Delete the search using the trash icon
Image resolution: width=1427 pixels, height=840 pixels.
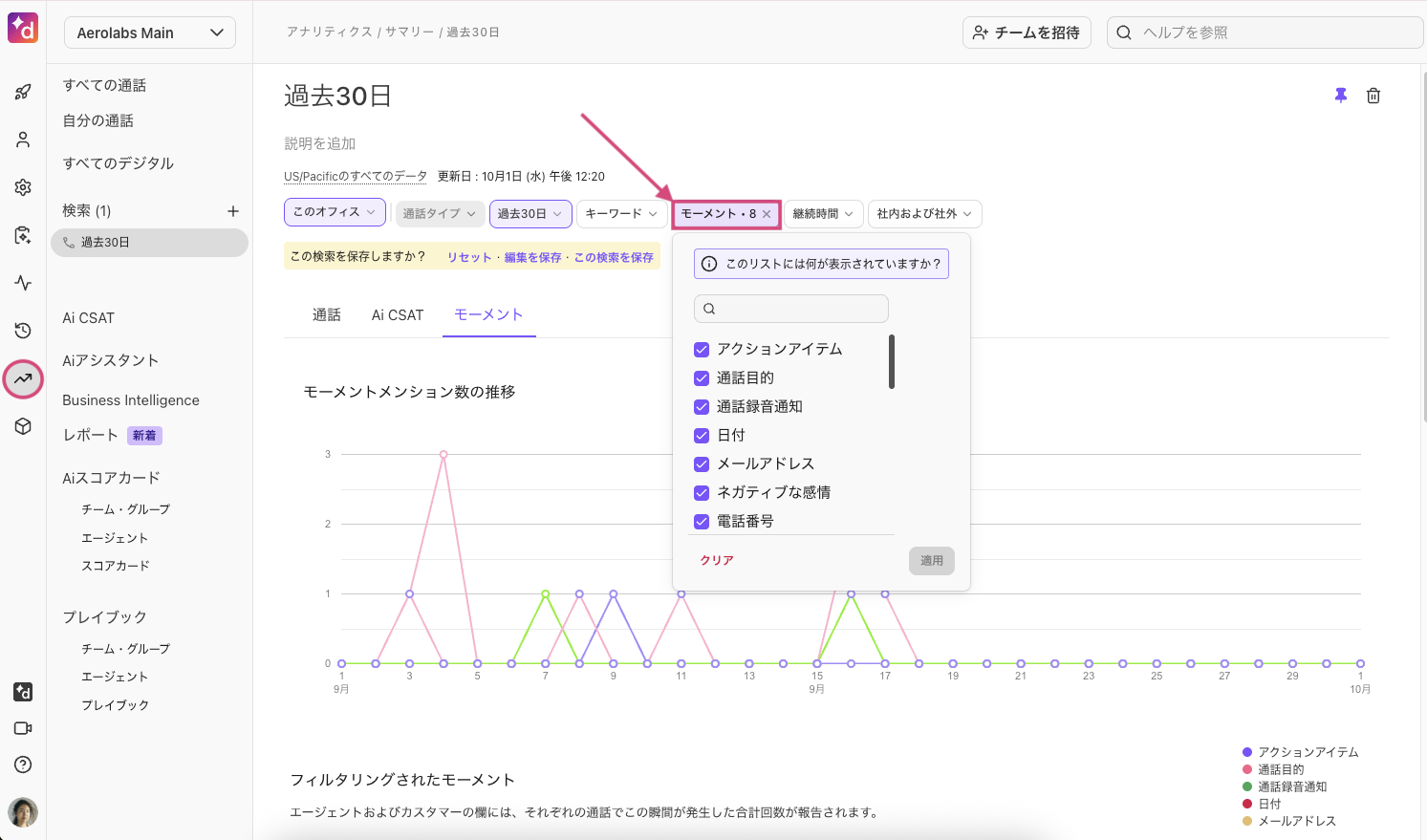[x=1373, y=96]
